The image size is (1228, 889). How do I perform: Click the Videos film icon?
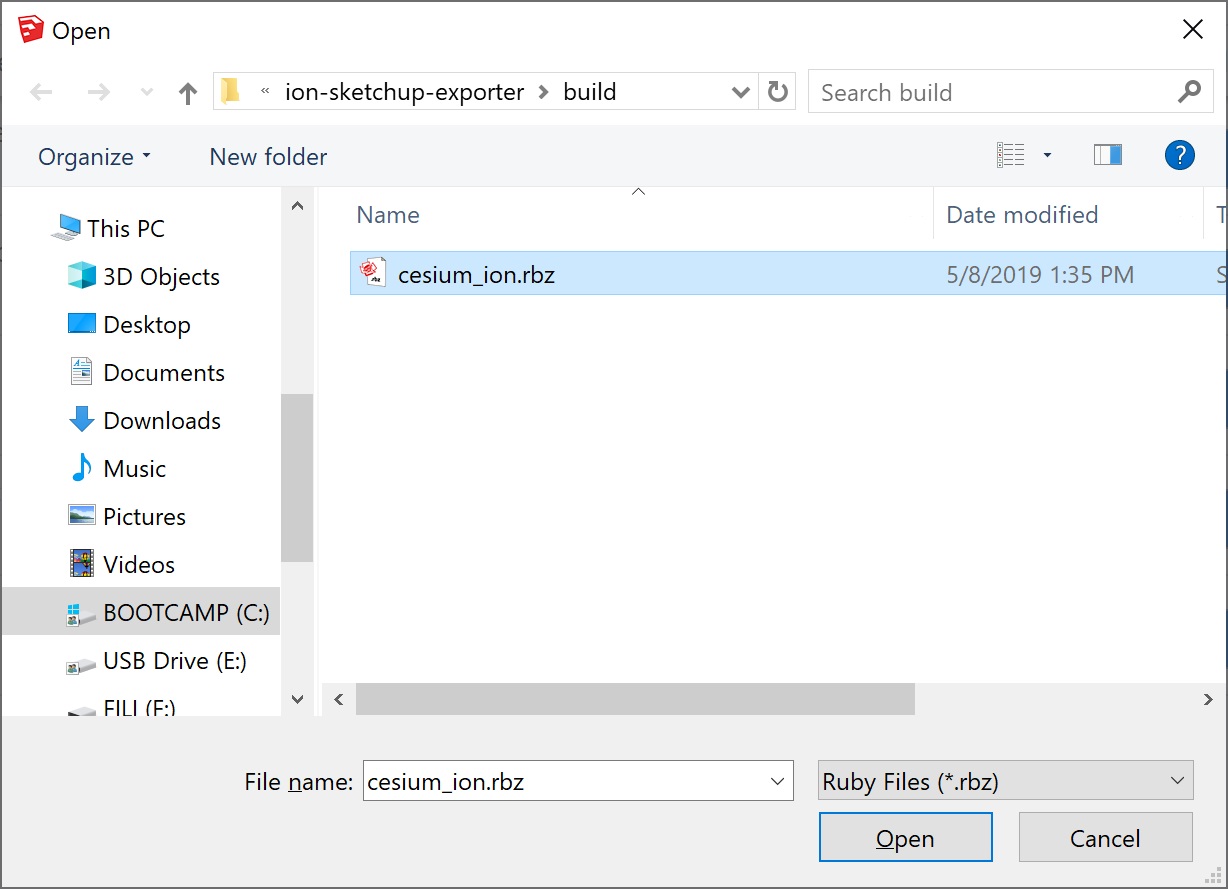81,563
